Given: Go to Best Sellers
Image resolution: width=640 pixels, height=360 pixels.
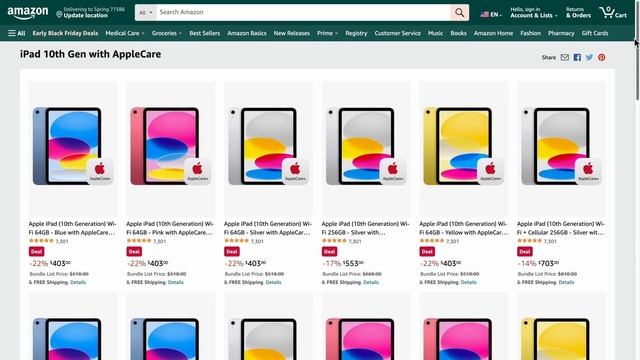Looking at the screenshot, I should click(x=204, y=33).
